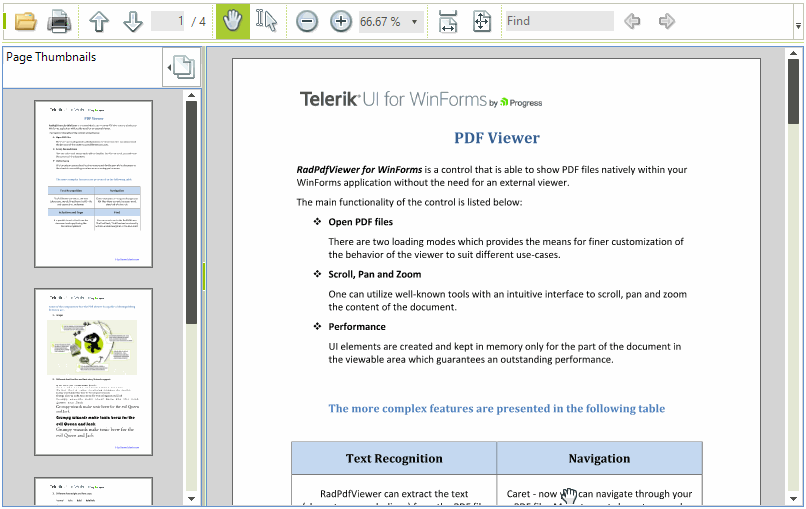The height and width of the screenshot is (509, 806).
Task: Click Scroll, Pan and Zoom bullet
Action: (x=375, y=275)
